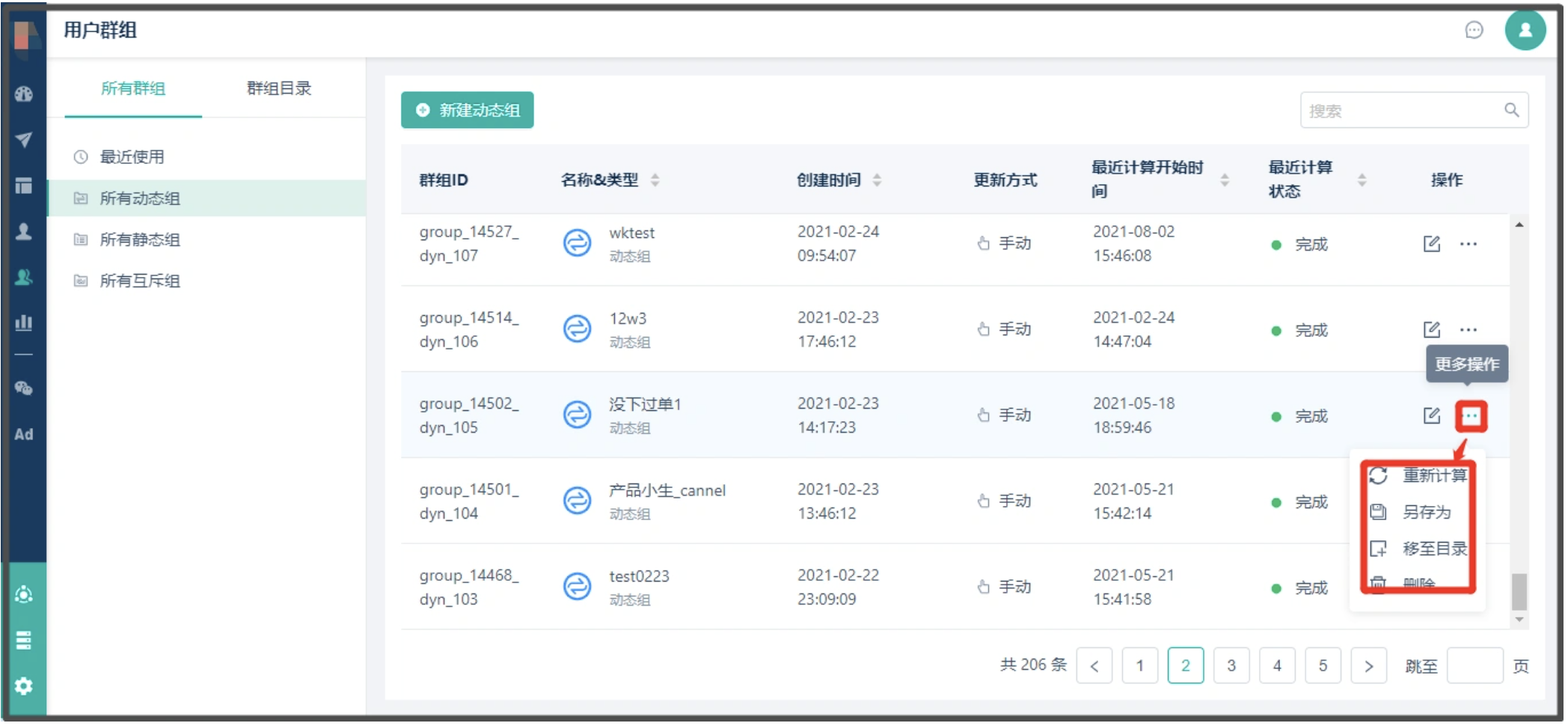This screenshot has width=1568, height=726.
Task: Click dynamic group icon of 产品小生_cannel
Action: (577, 500)
